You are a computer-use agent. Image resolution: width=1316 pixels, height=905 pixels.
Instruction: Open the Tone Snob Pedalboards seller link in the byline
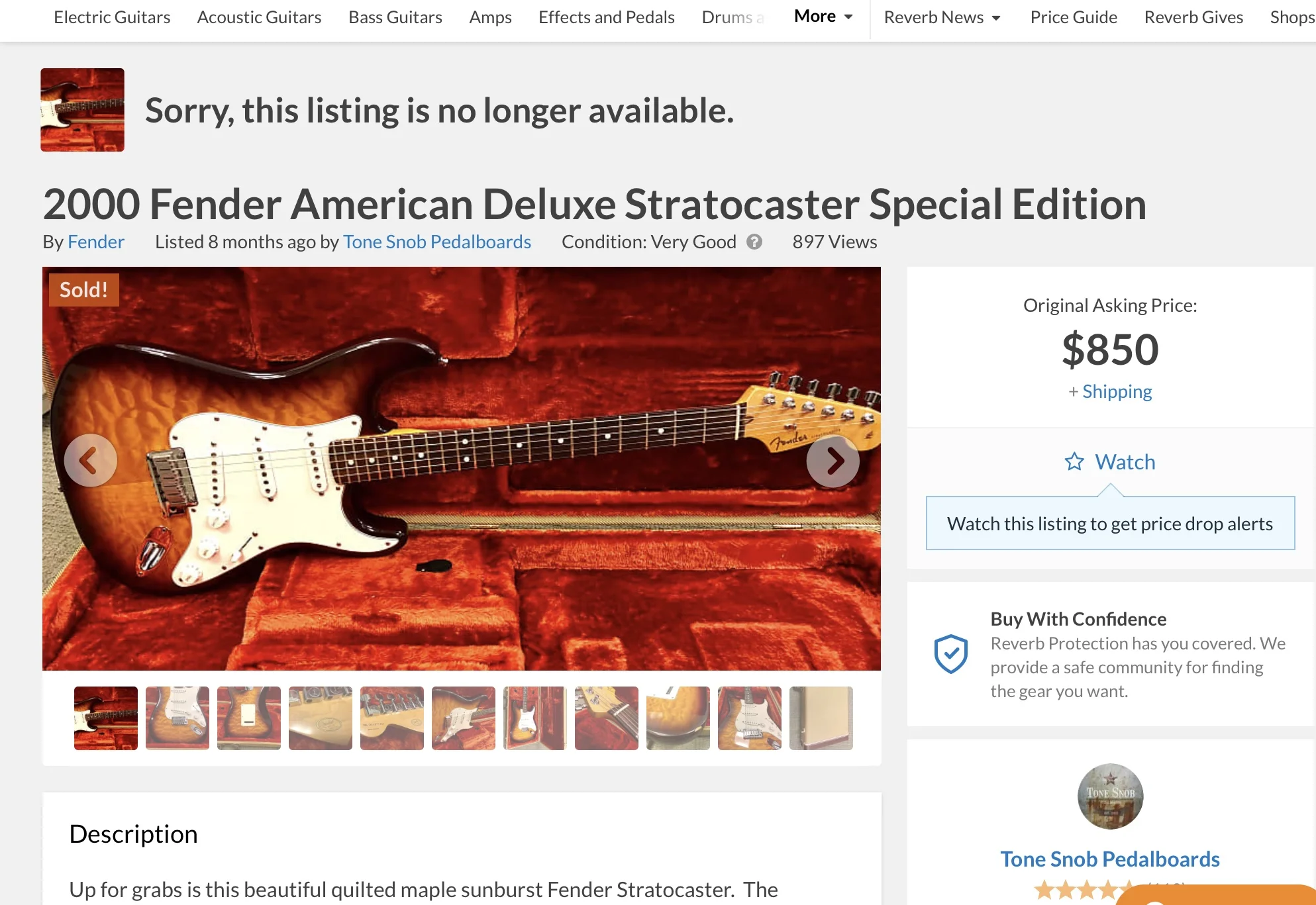(x=437, y=242)
